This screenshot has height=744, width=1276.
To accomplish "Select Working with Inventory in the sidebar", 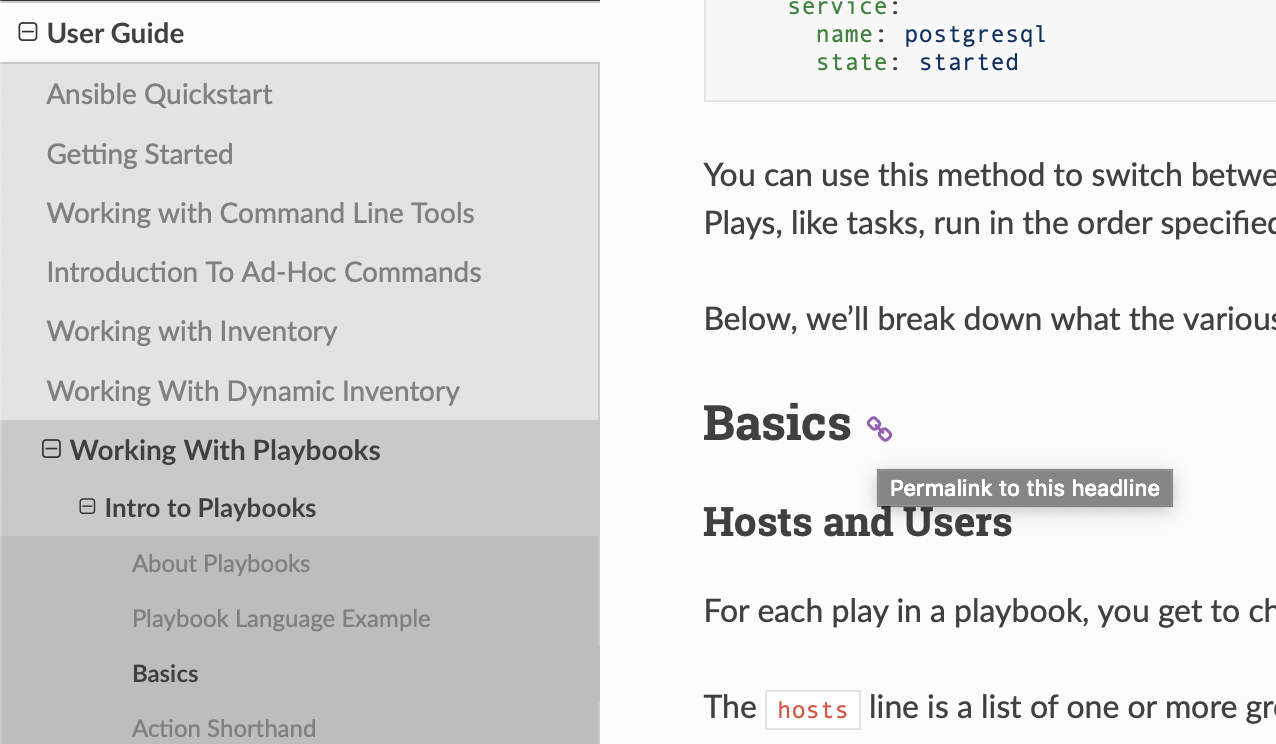I will point(191,331).
